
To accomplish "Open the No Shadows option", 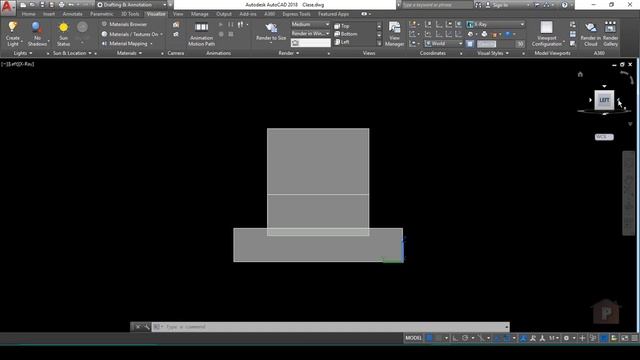I will tap(37, 33).
